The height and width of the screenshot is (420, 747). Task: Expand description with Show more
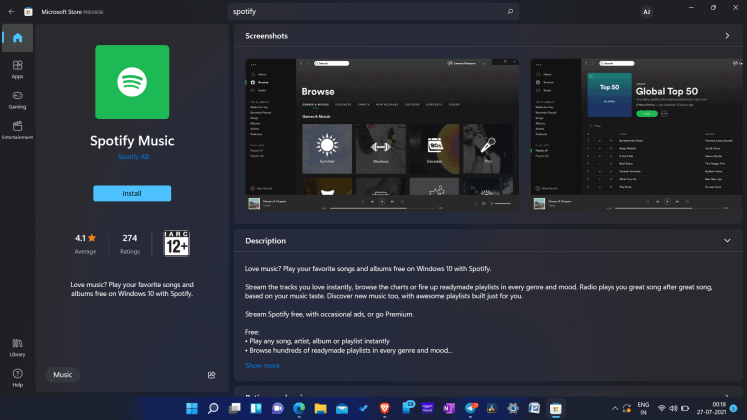click(262, 365)
